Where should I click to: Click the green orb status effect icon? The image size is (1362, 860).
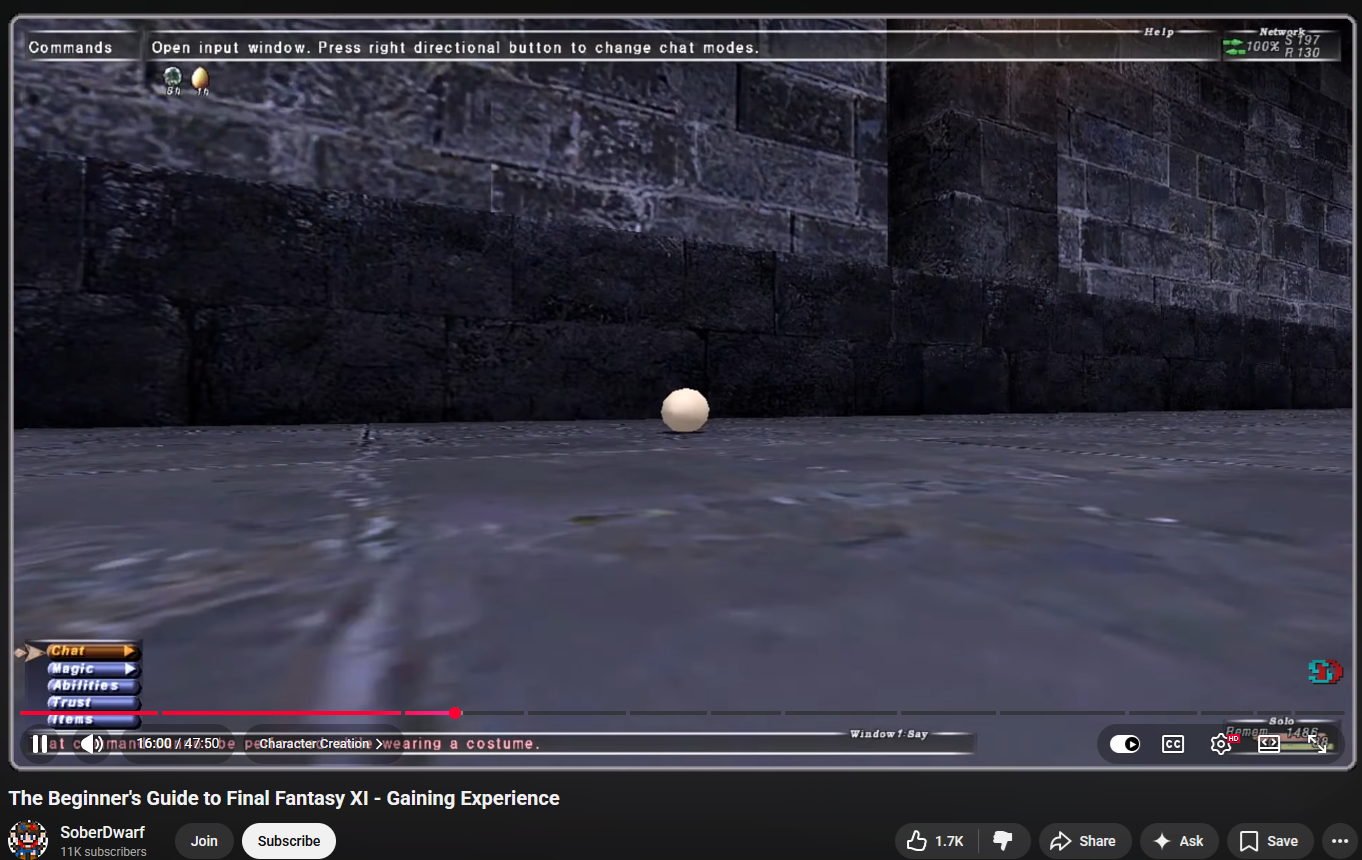173,78
